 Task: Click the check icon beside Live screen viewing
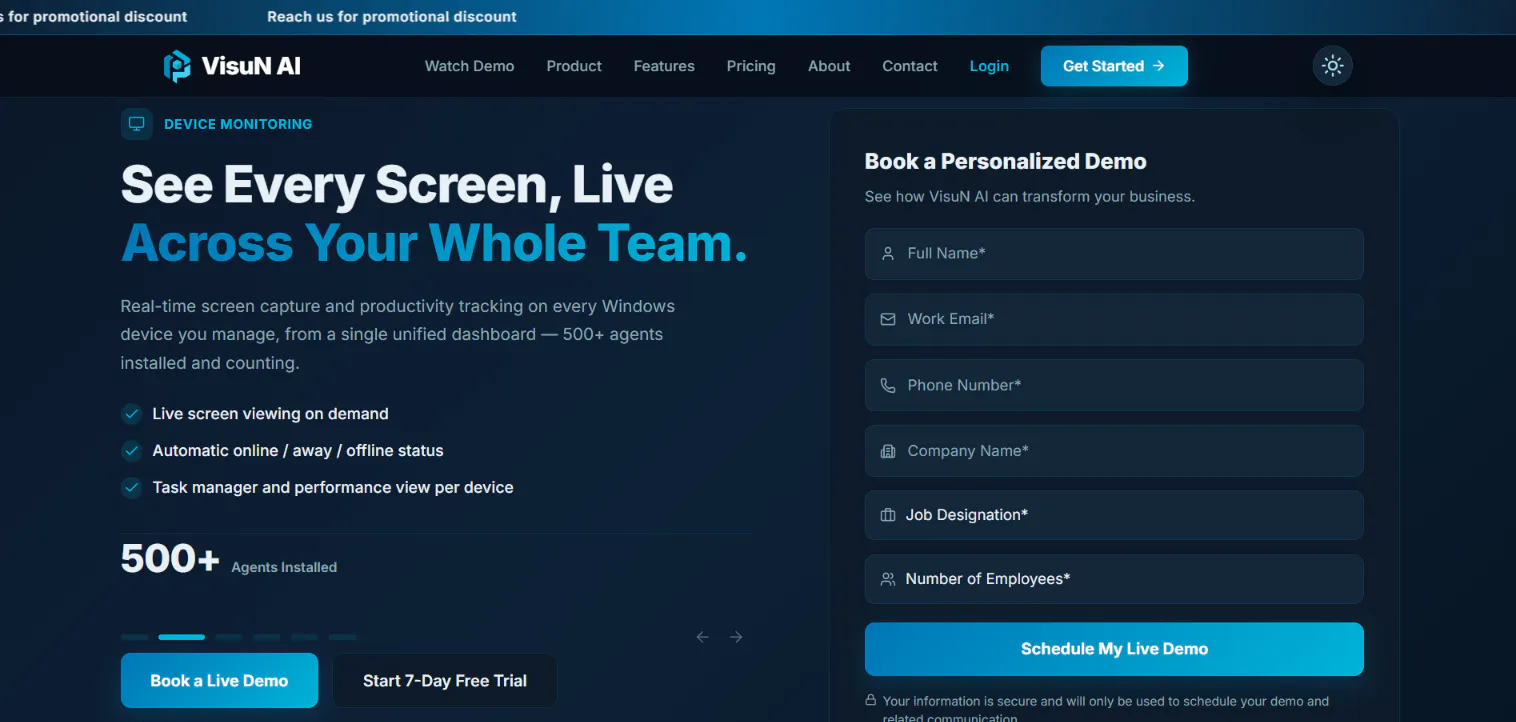pyautogui.click(x=131, y=414)
